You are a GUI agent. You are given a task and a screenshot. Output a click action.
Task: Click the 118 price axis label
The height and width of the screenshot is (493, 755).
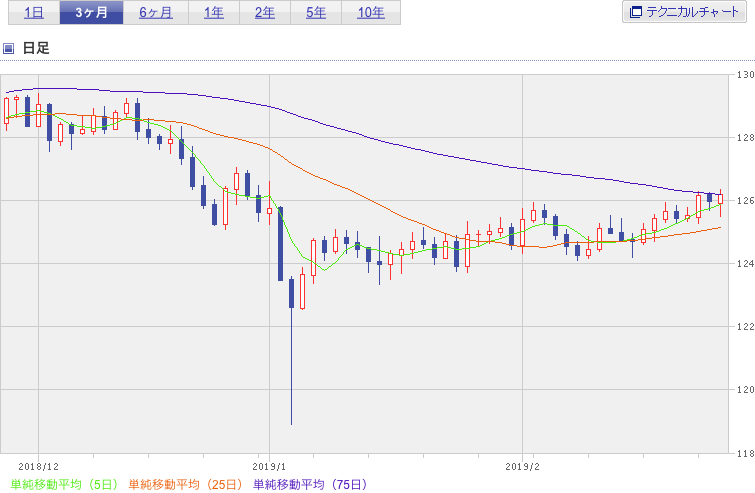coord(745,453)
